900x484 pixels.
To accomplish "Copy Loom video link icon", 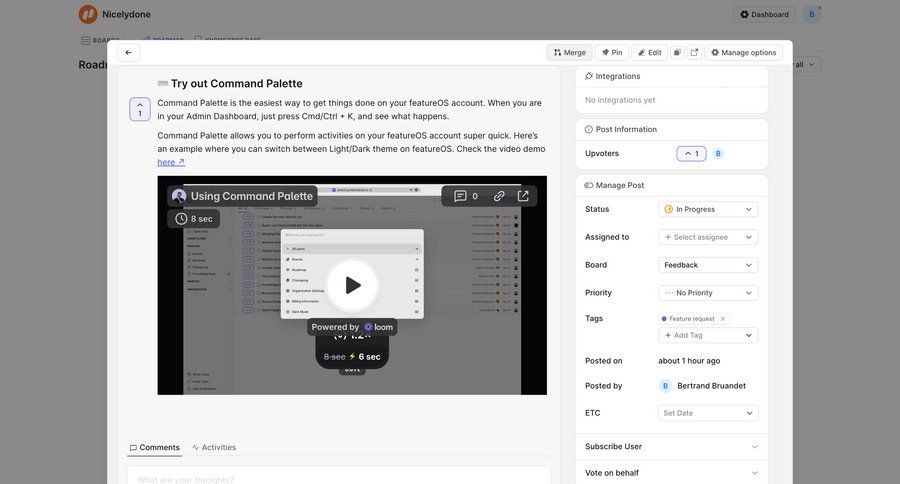I will [499, 196].
